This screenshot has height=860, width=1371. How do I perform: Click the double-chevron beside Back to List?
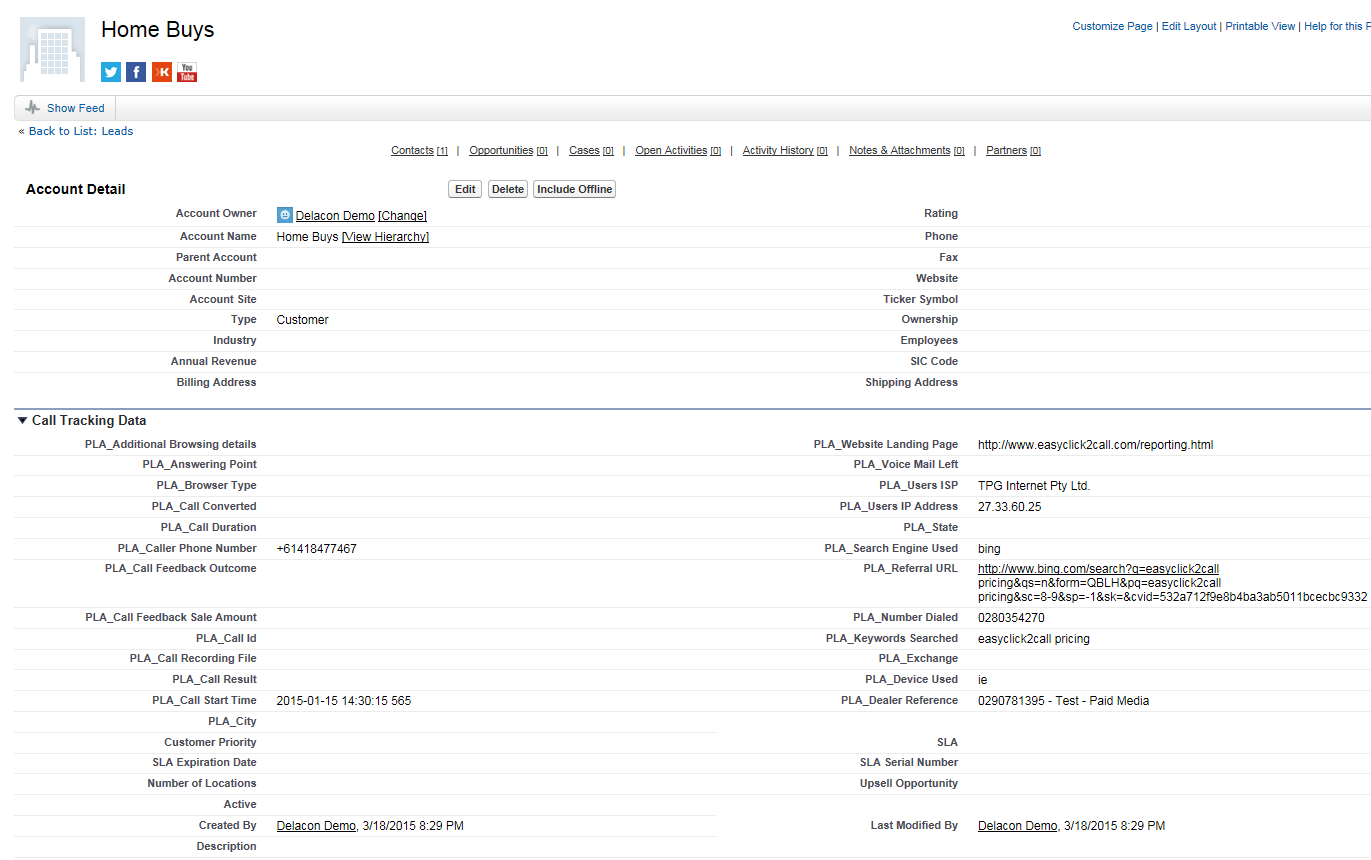(20, 130)
